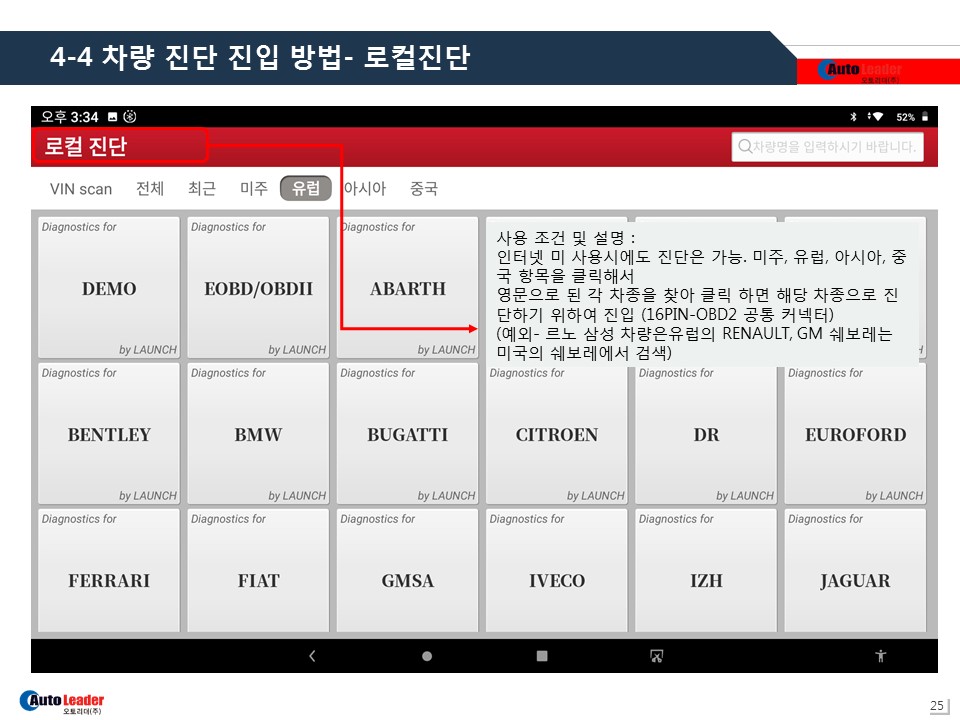Click the 52% battery percentage text
Screen dimensions: 960x720
(906, 117)
